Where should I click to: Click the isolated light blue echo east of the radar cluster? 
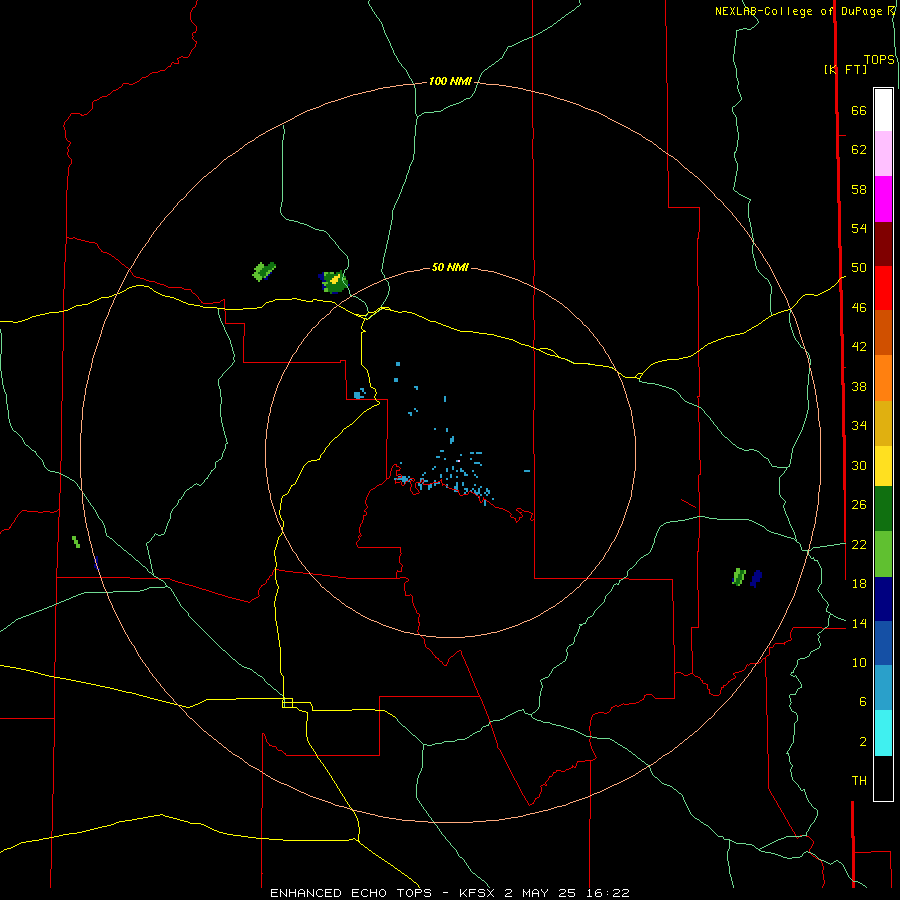pos(527,471)
